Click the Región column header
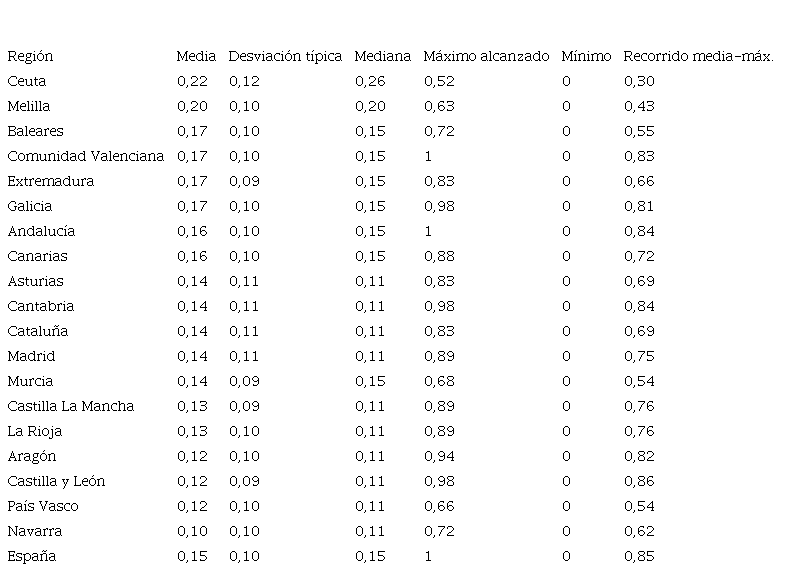Image resolution: width=787 pixels, height=572 pixels. [x=30, y=57]
